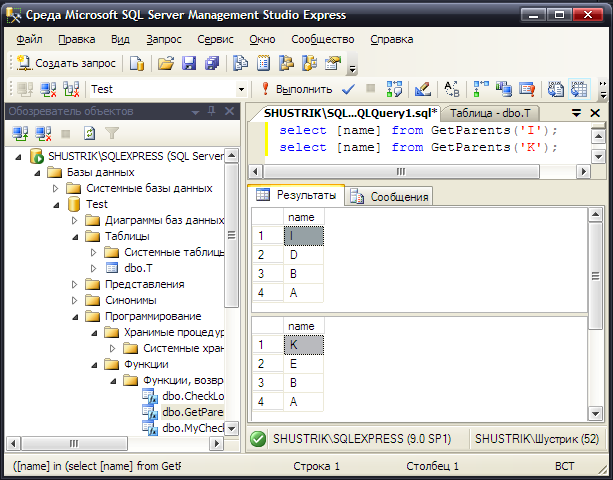Viewport: 613px width, 480px height.
Task: Switch to Results to Grid output
Action: pyautogui.click(x=579, y=89)
